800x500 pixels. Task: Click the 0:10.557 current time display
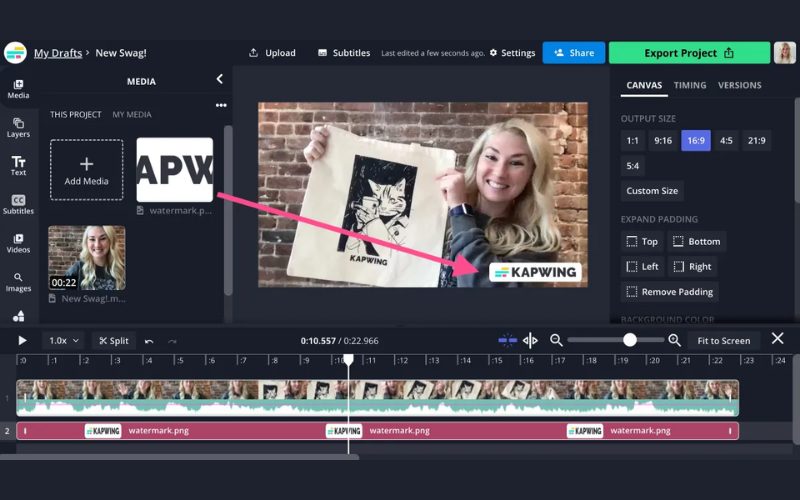[x=318, y=340]
